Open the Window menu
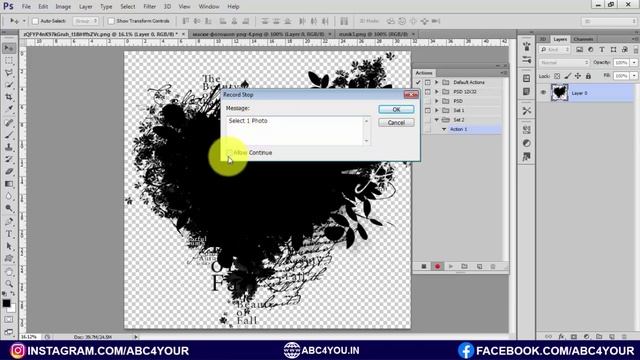 (209, 7)
